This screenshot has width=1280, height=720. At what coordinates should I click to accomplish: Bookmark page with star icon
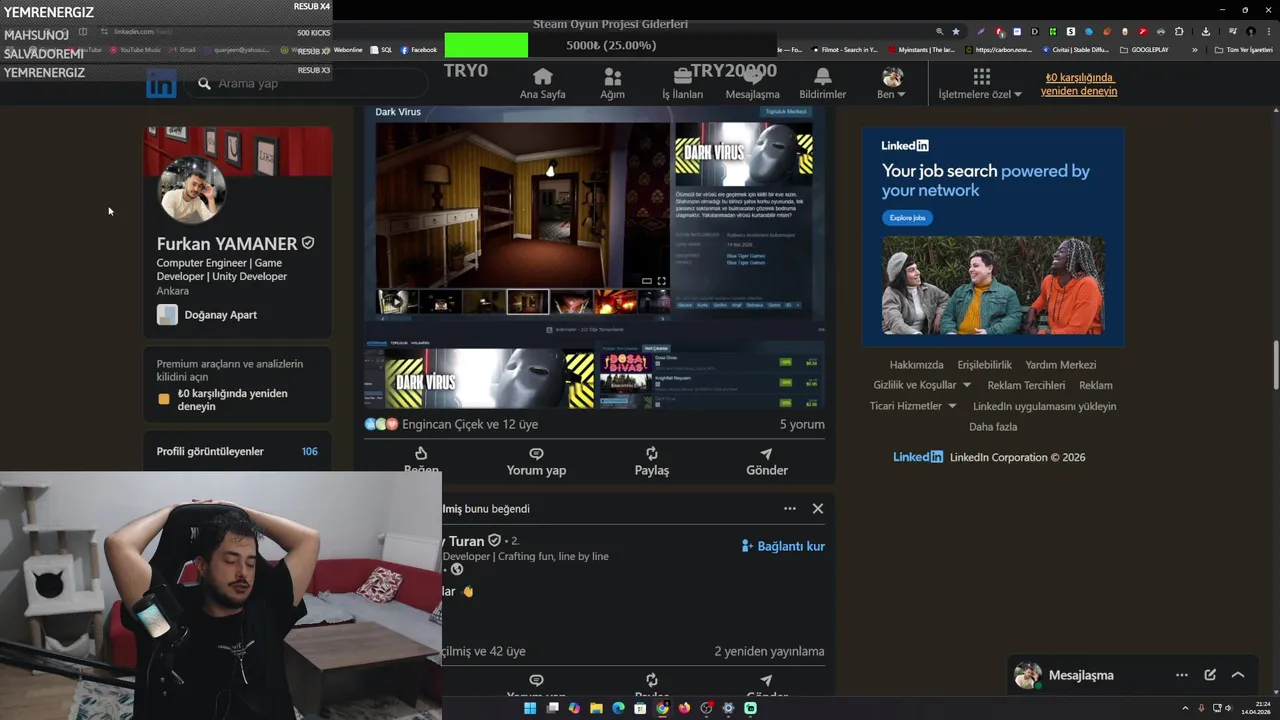pos(956,31)
